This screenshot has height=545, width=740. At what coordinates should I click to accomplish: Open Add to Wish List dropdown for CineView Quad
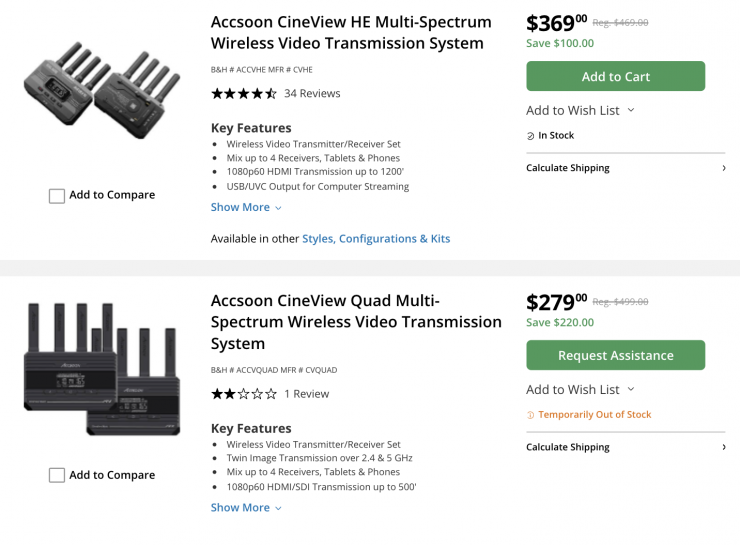tap(580, 389)
